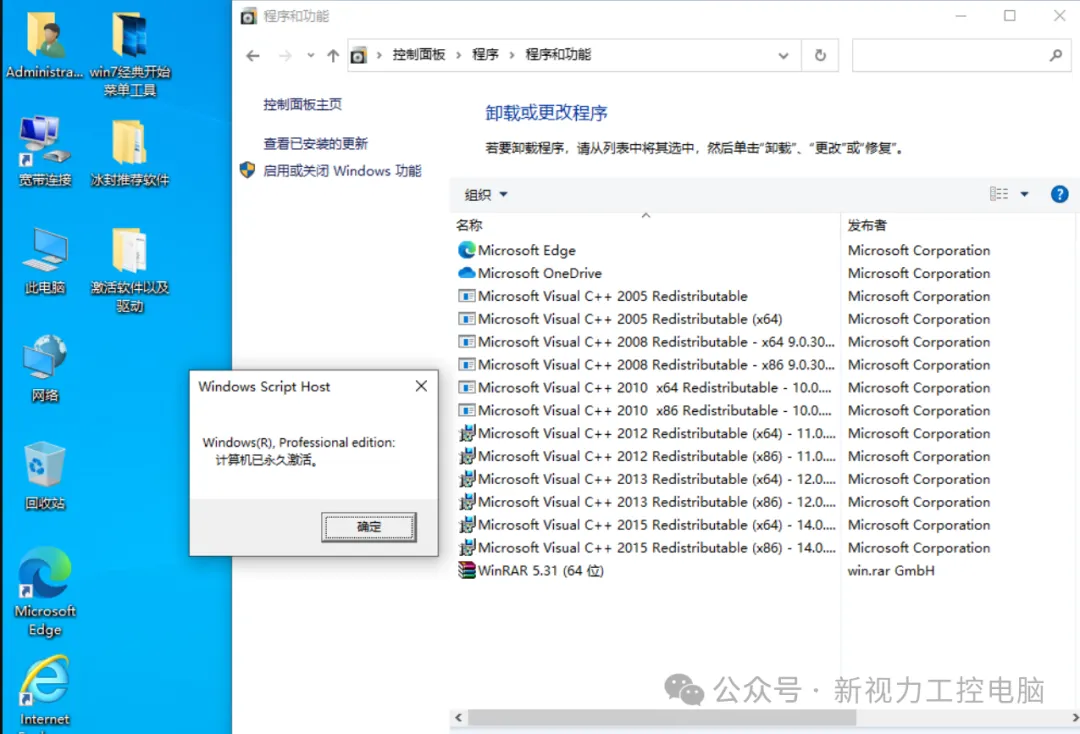Select Visual C++ 2008 Redistributable x64 row
Image resolution: width=1080 pixels, height=734 pixels.
645,342
